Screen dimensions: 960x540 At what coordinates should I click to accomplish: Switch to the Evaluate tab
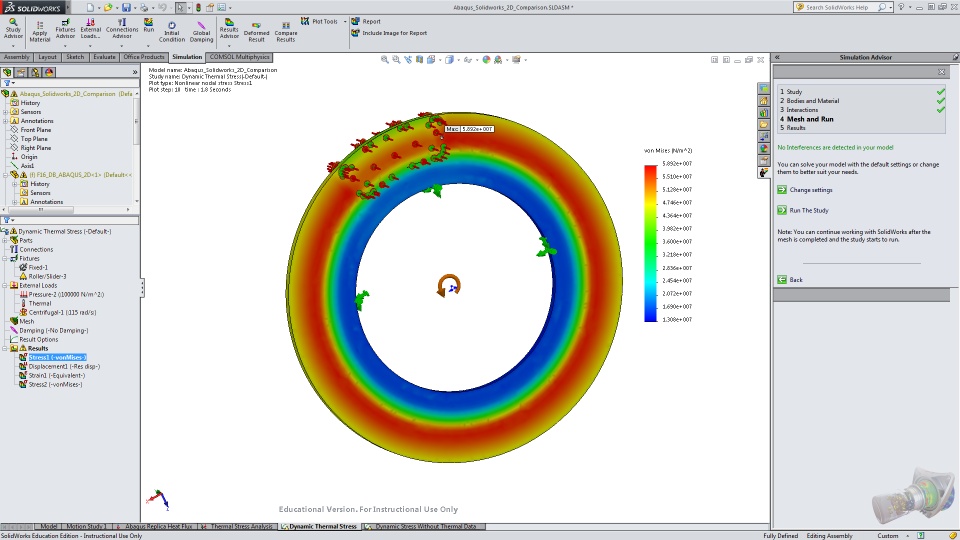(104, 57)
